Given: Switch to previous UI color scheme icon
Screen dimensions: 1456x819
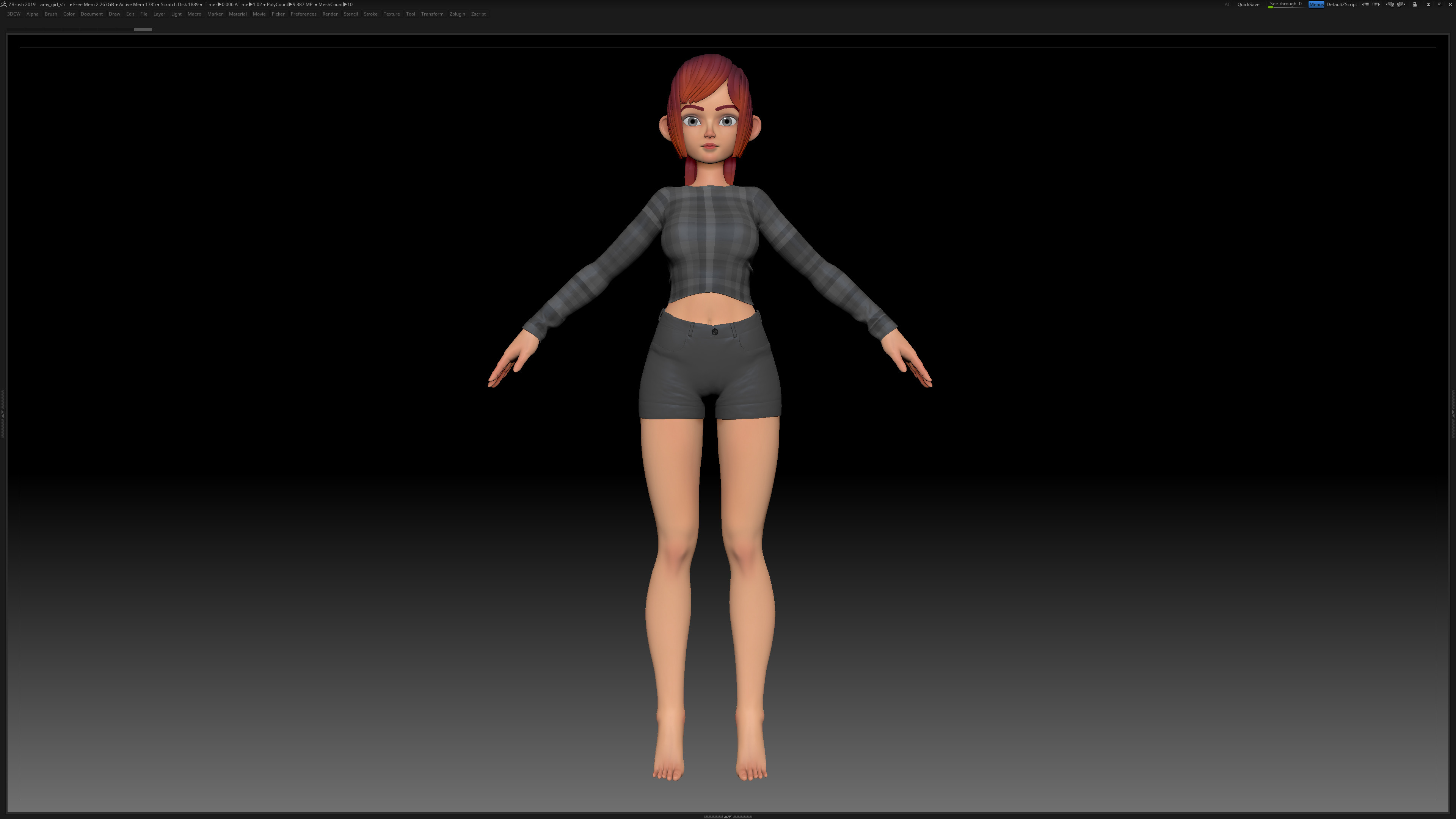Looking at the screenshot, I should click(1390, 4).
